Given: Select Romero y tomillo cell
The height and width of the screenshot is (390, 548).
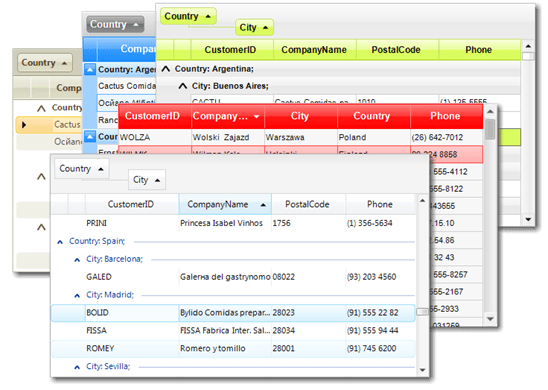Looking at the screenshot, I should [225, 349].
